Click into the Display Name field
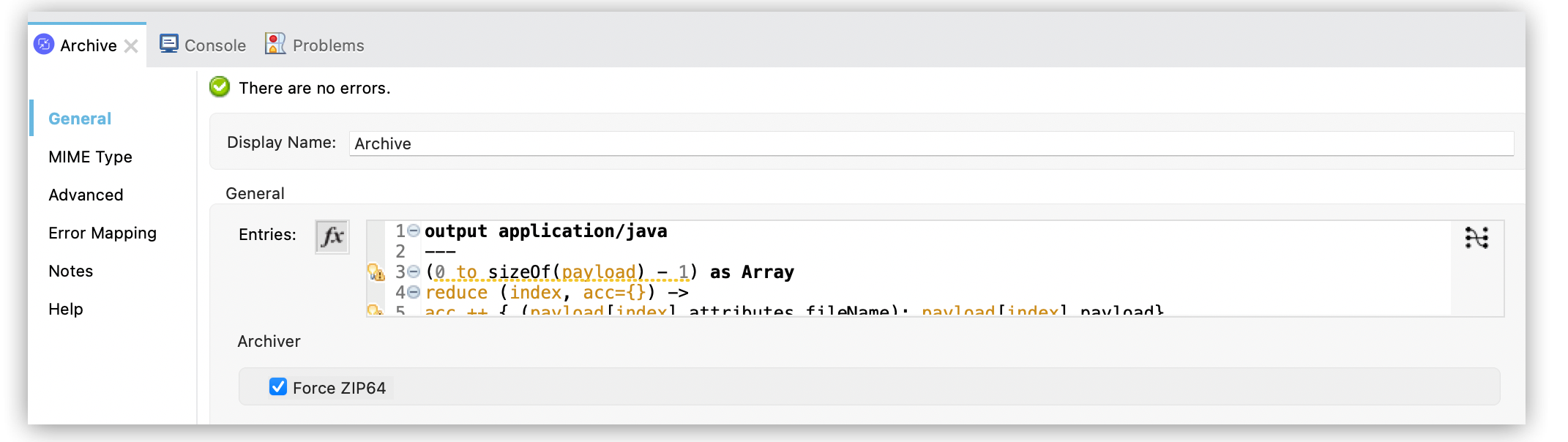1568x442 pixels. 930,143
